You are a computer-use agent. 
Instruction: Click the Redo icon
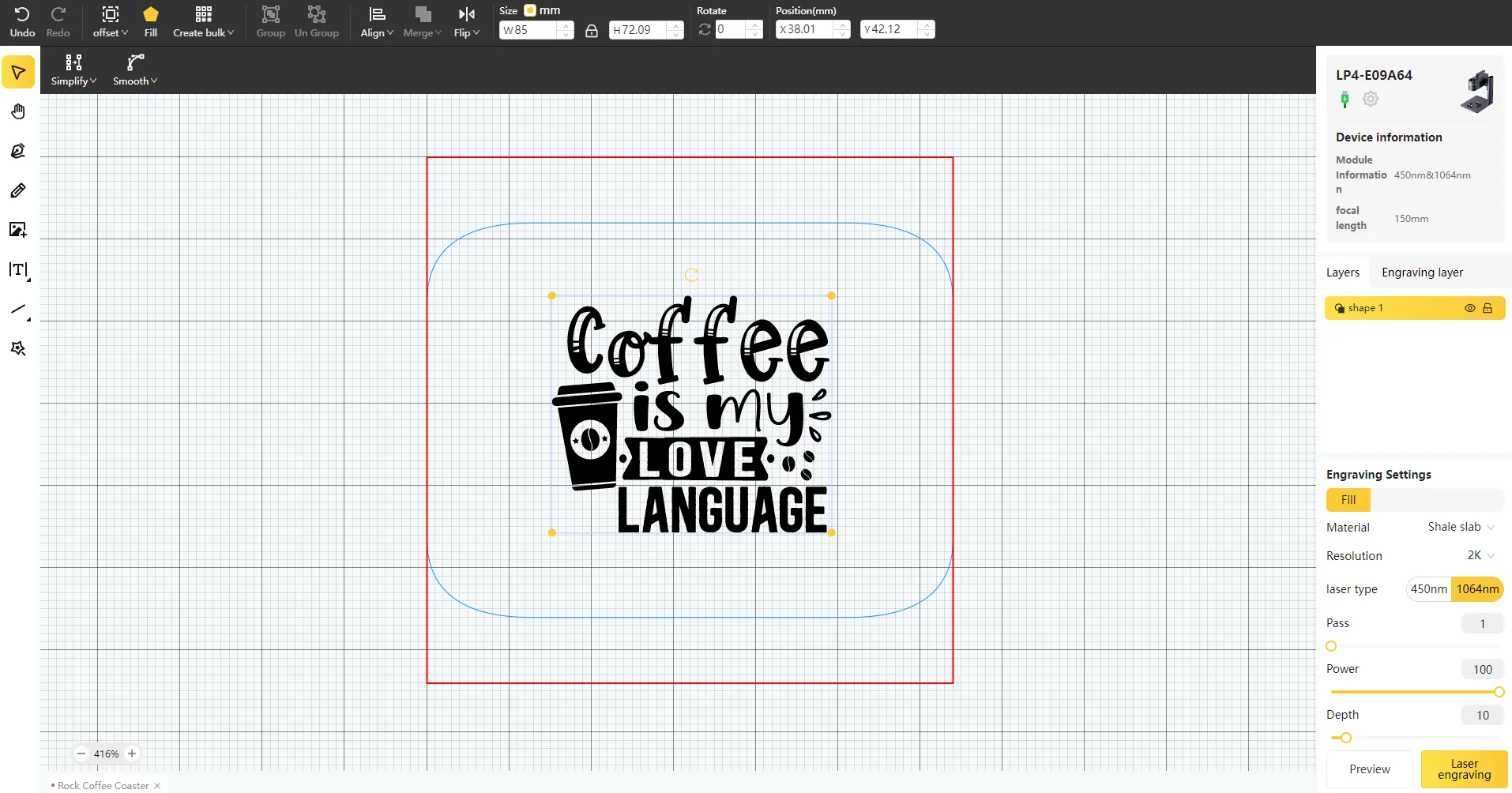[58, 14]
